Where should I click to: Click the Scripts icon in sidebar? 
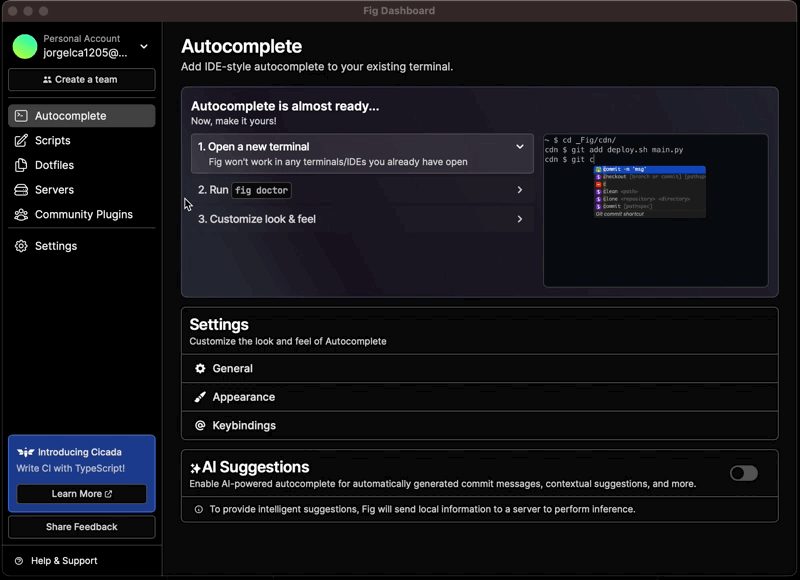pyautogui.click(x=21, y=141)
